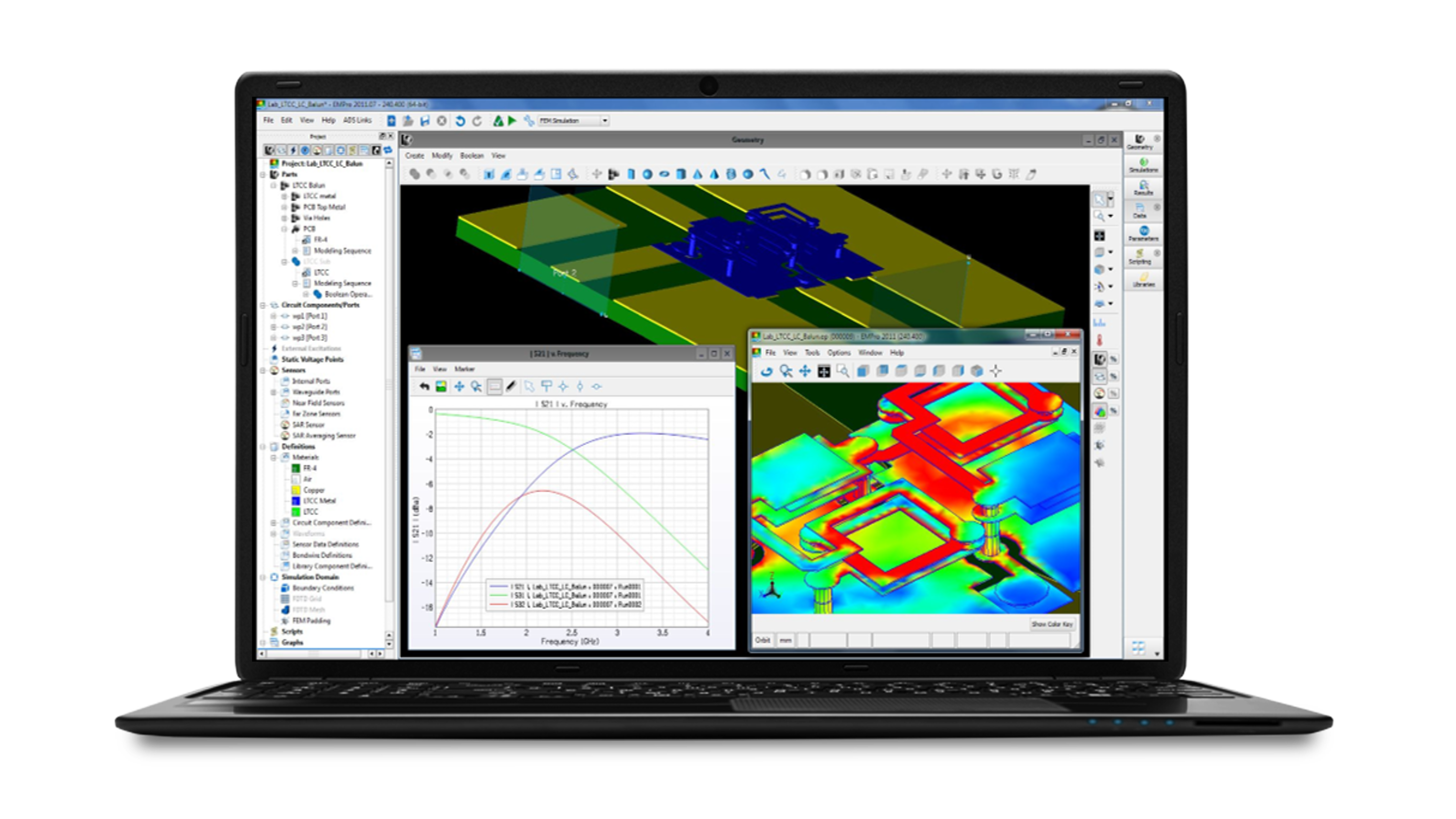The height and width of the screenshot is (819, 1456).
Task: Open the Results panel on the right sidebar
Action: tap(1143, 188)
